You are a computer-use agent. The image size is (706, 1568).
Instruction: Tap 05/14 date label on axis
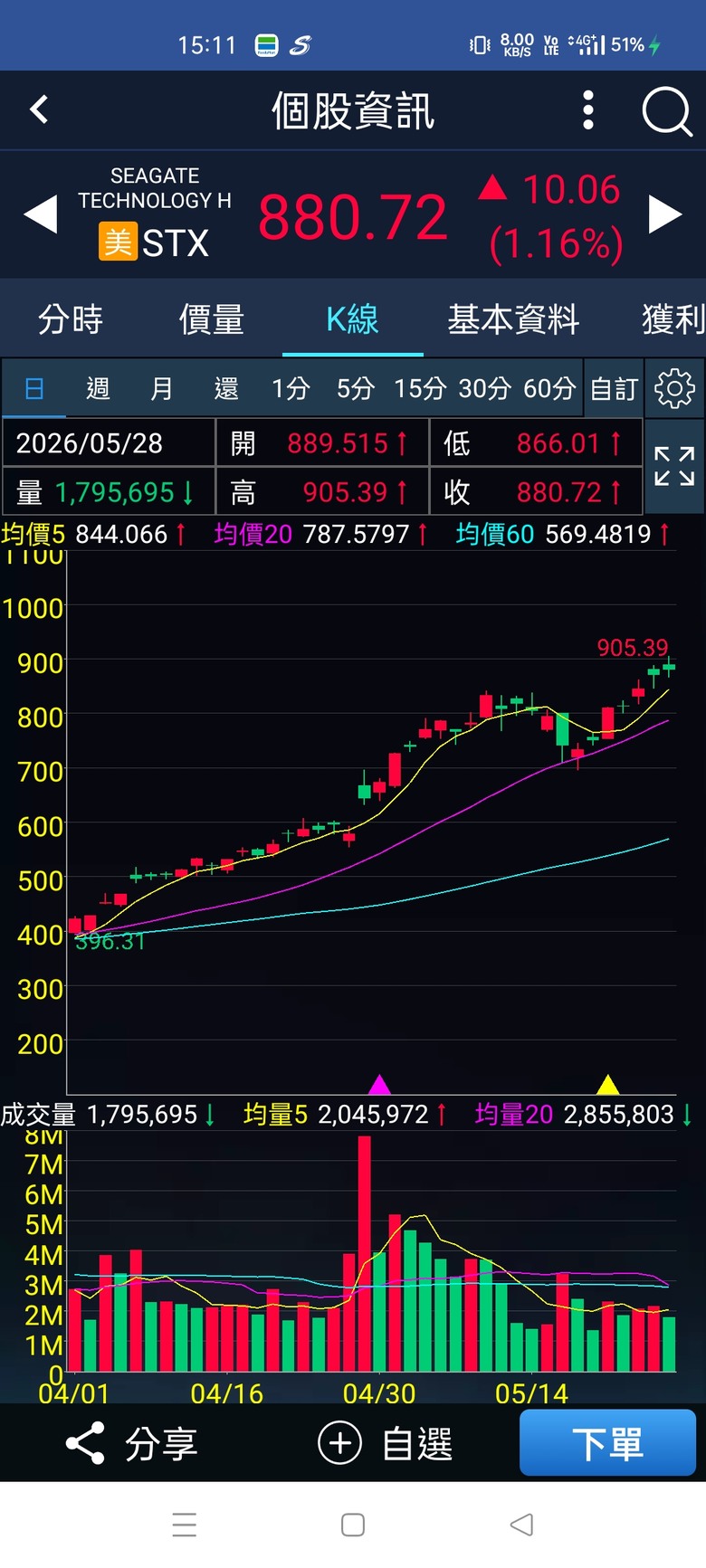click(x=531, y=1393)
